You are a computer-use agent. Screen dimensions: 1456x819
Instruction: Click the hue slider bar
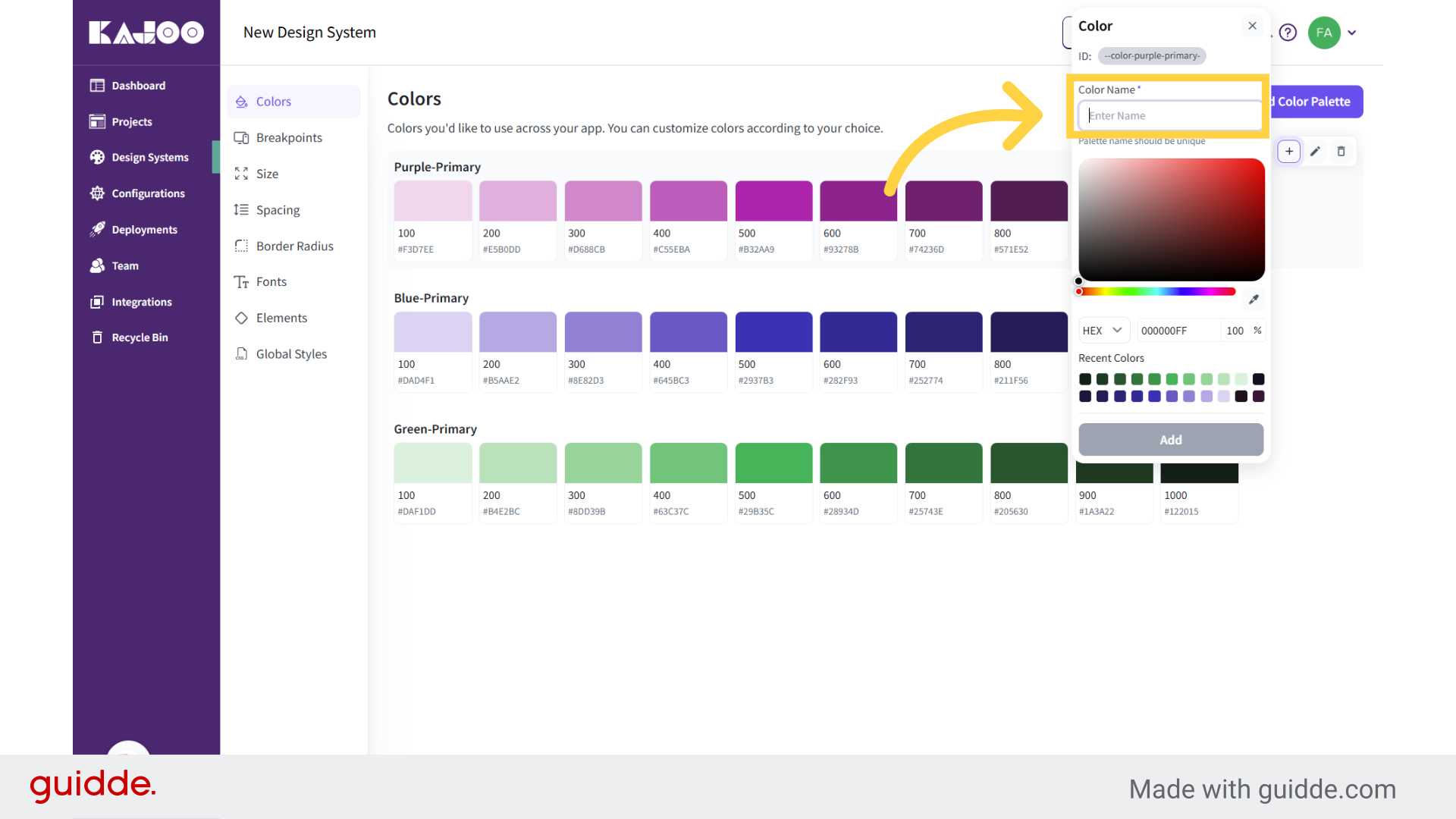(1157, 292)
